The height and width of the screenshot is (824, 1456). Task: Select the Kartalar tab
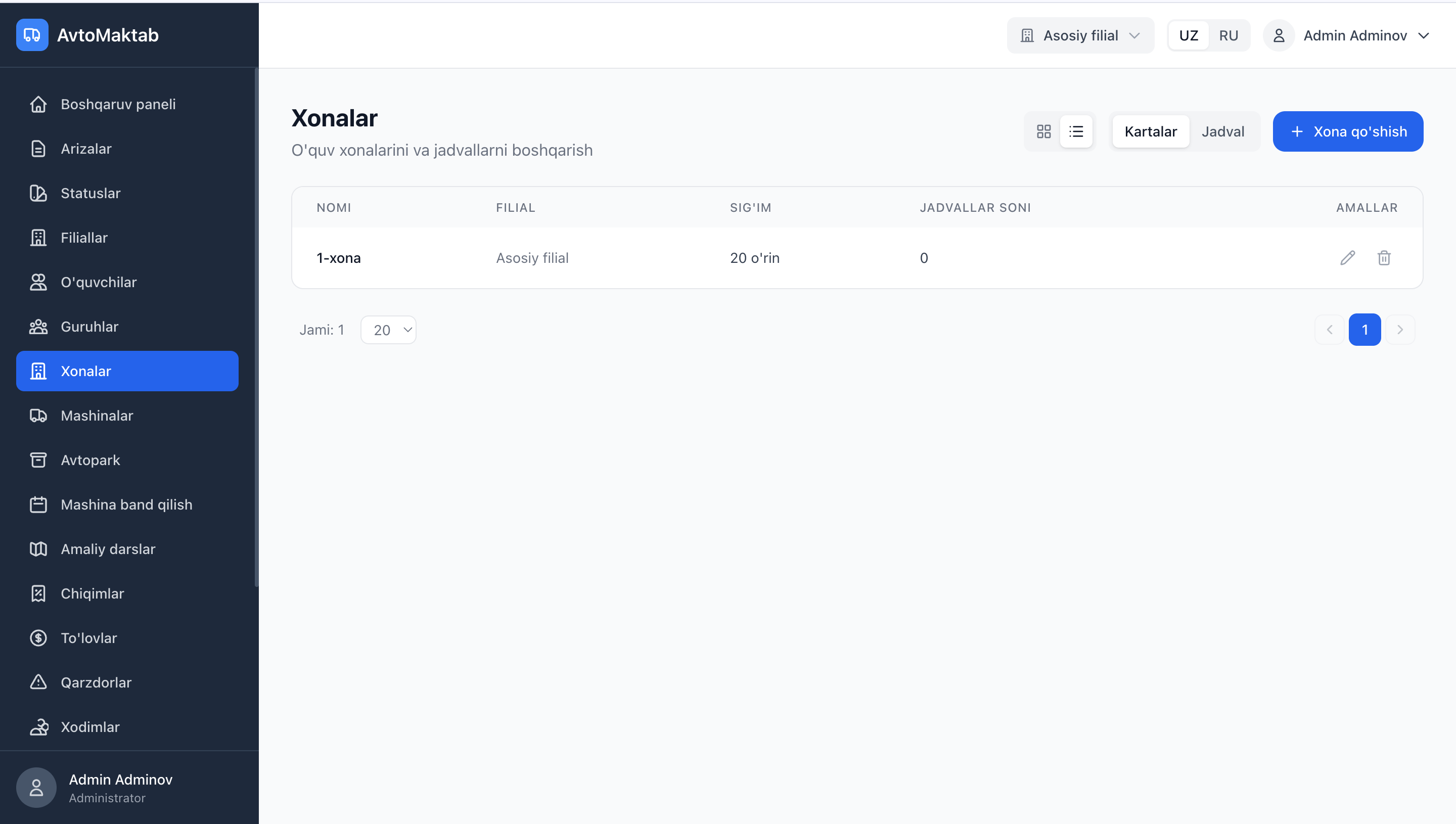coord(1151,132)
